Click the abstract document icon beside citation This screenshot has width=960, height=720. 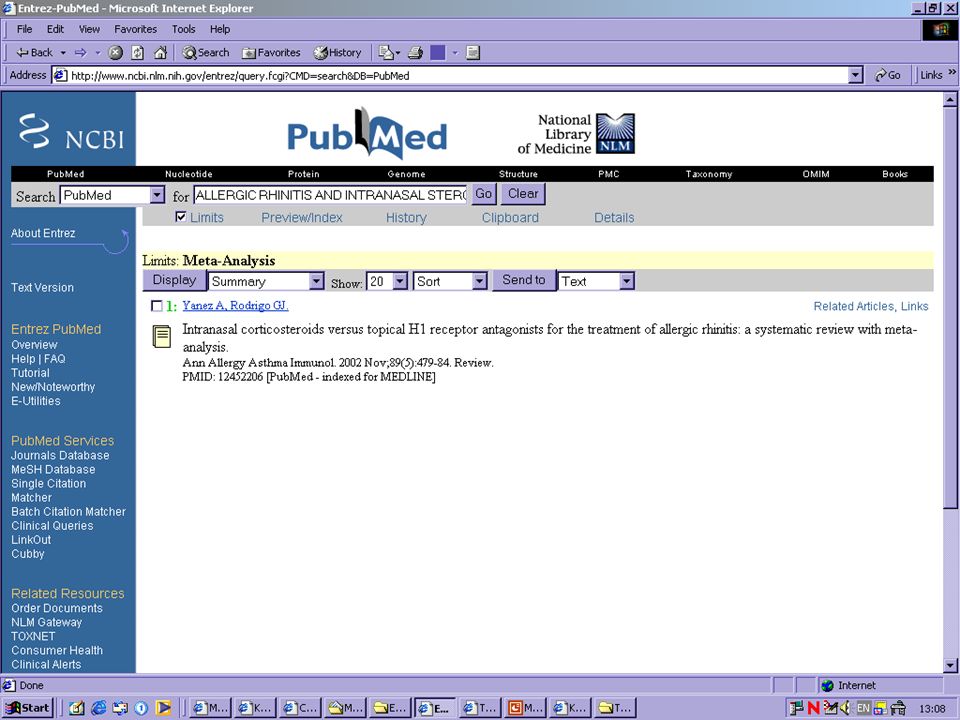point(162,336)
